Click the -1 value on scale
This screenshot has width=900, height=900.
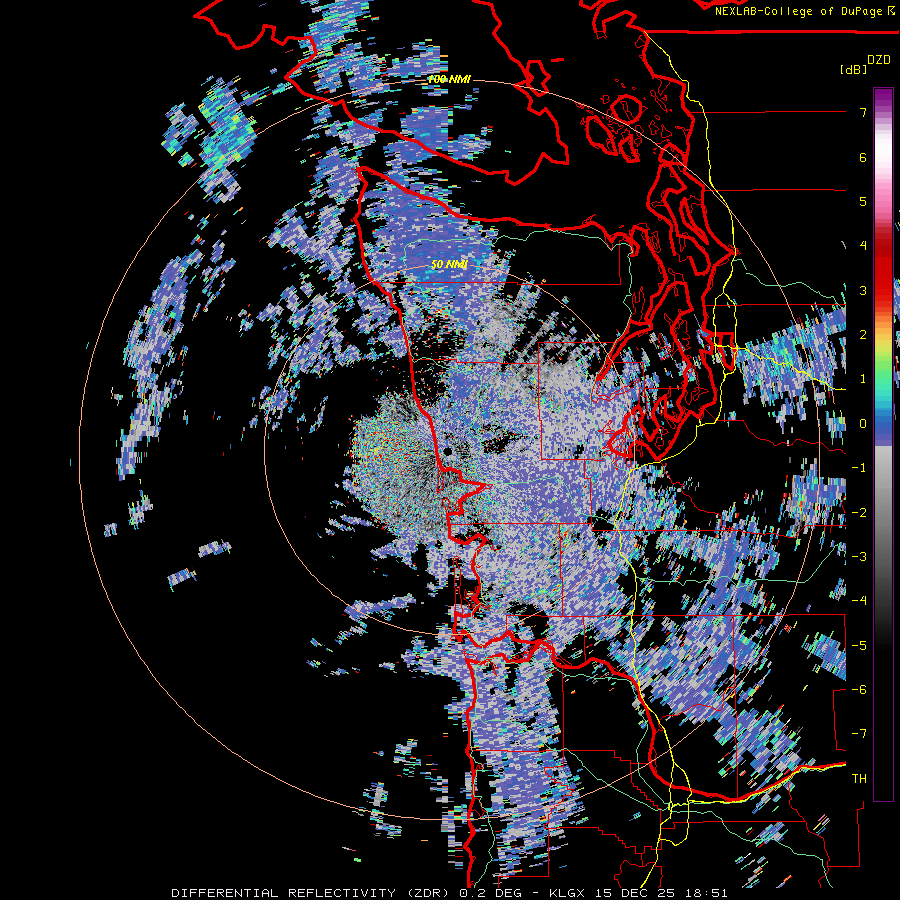(859, 468)
